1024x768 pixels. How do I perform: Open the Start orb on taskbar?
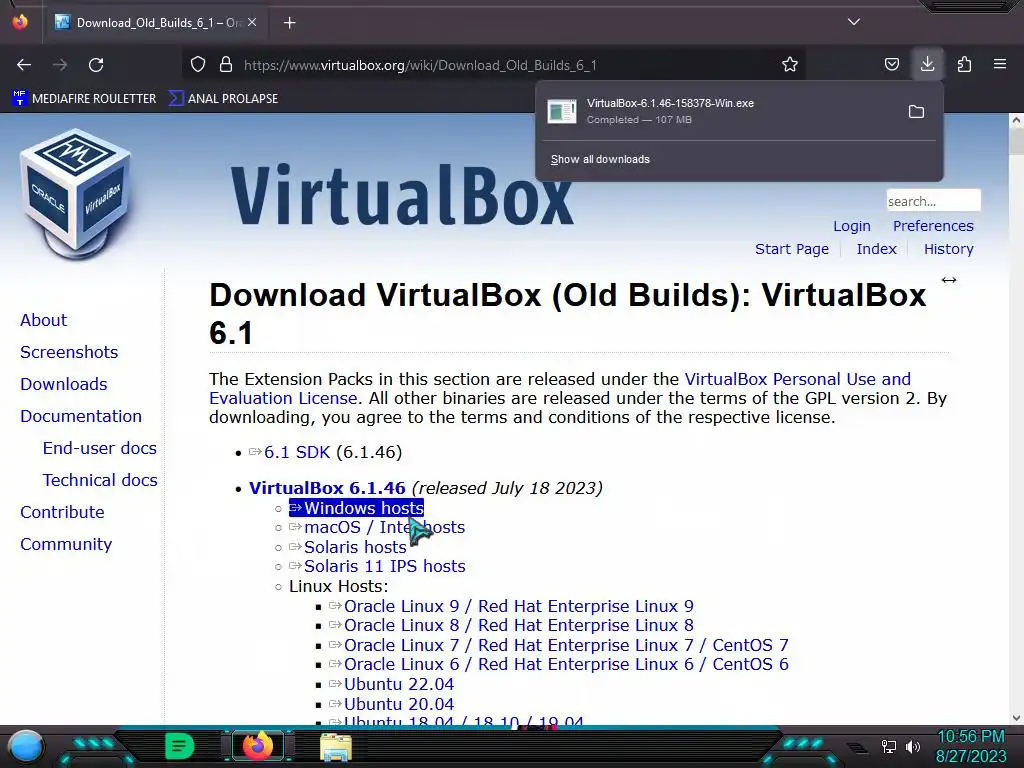pos(26,746)
